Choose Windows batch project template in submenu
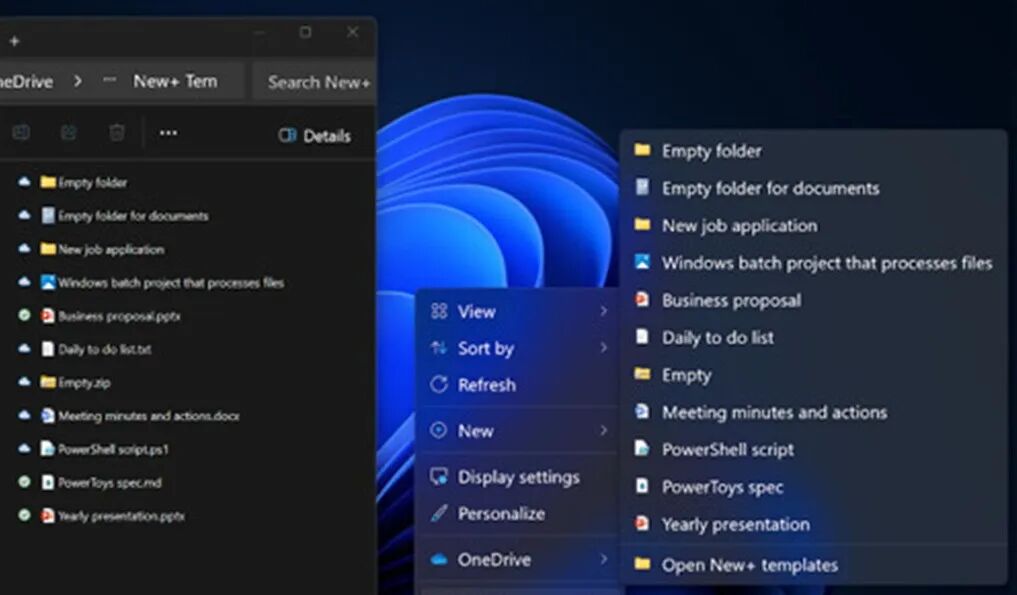 pyautogui.click(x=813, y=263)
